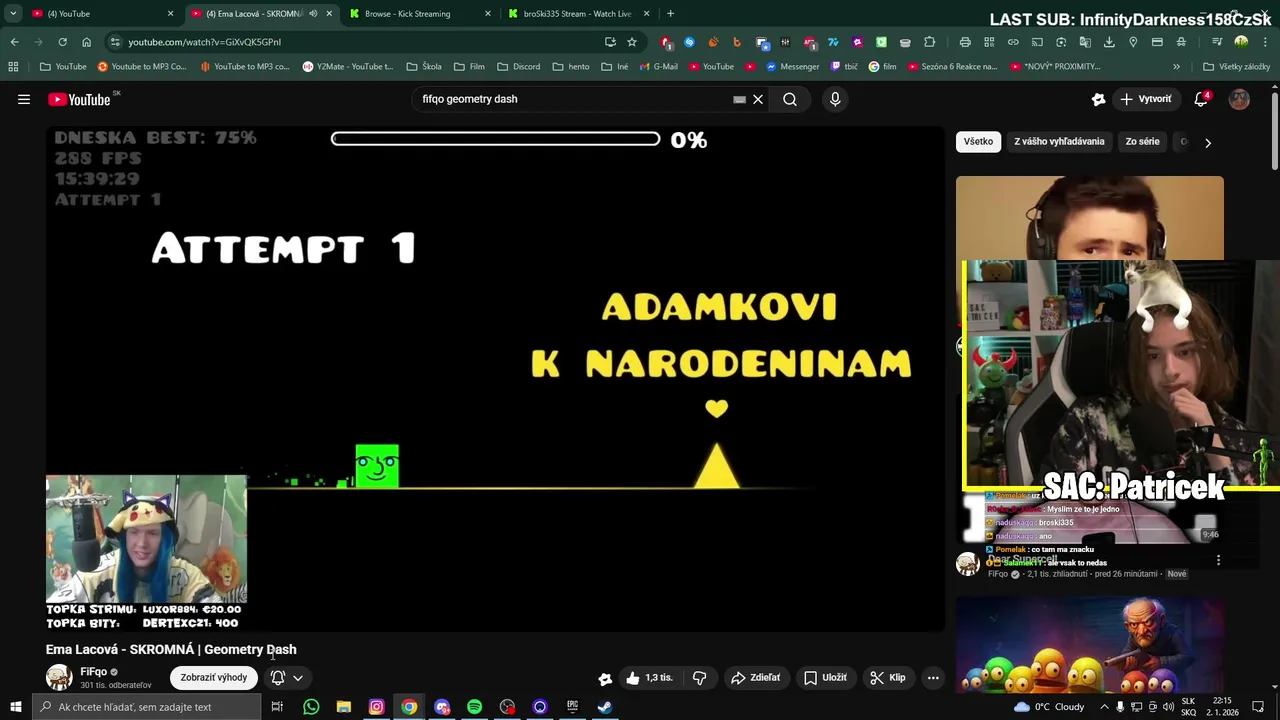
Task: Expand notification preferences chevron for FiFqo
Action: tap(298, 678)
